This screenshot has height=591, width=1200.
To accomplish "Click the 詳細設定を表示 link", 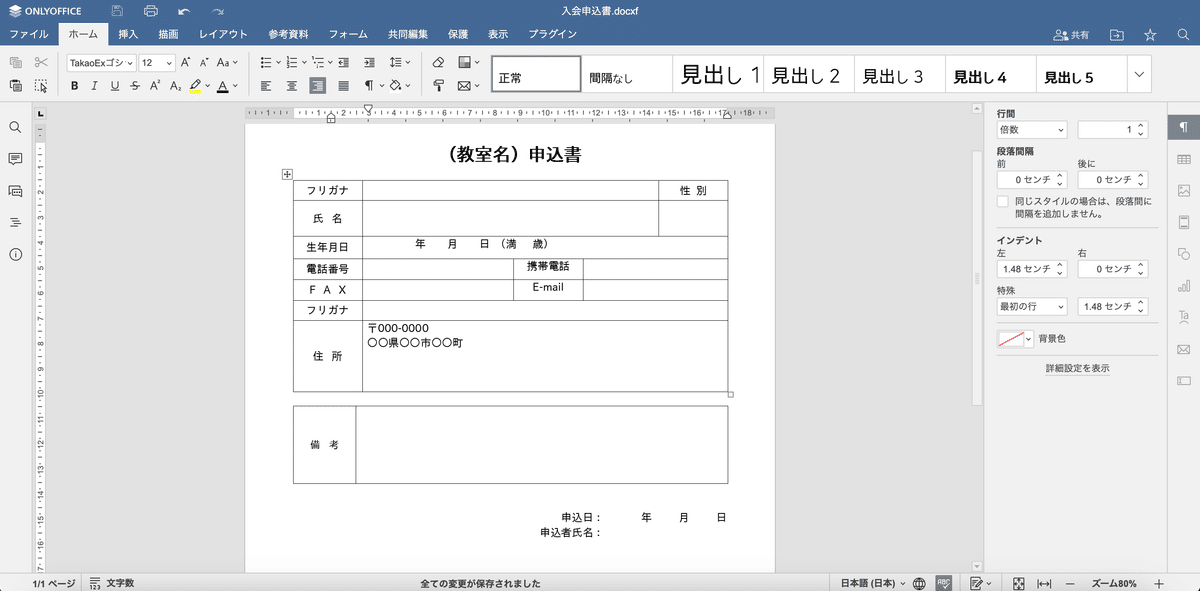I will (x=1077, y=369).
